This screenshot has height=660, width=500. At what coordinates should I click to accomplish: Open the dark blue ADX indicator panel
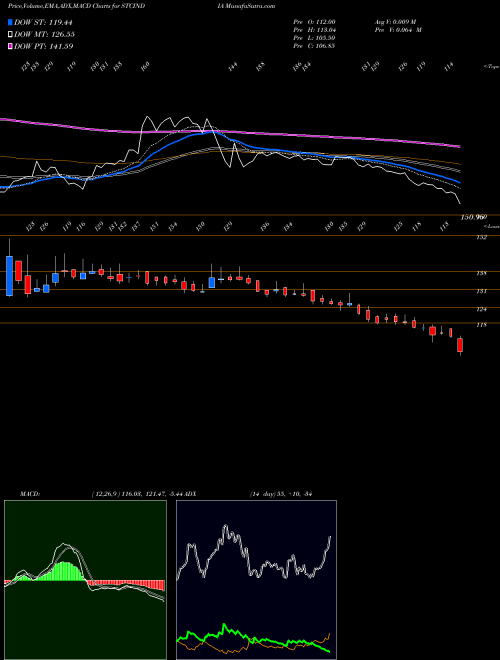[256, 580]
